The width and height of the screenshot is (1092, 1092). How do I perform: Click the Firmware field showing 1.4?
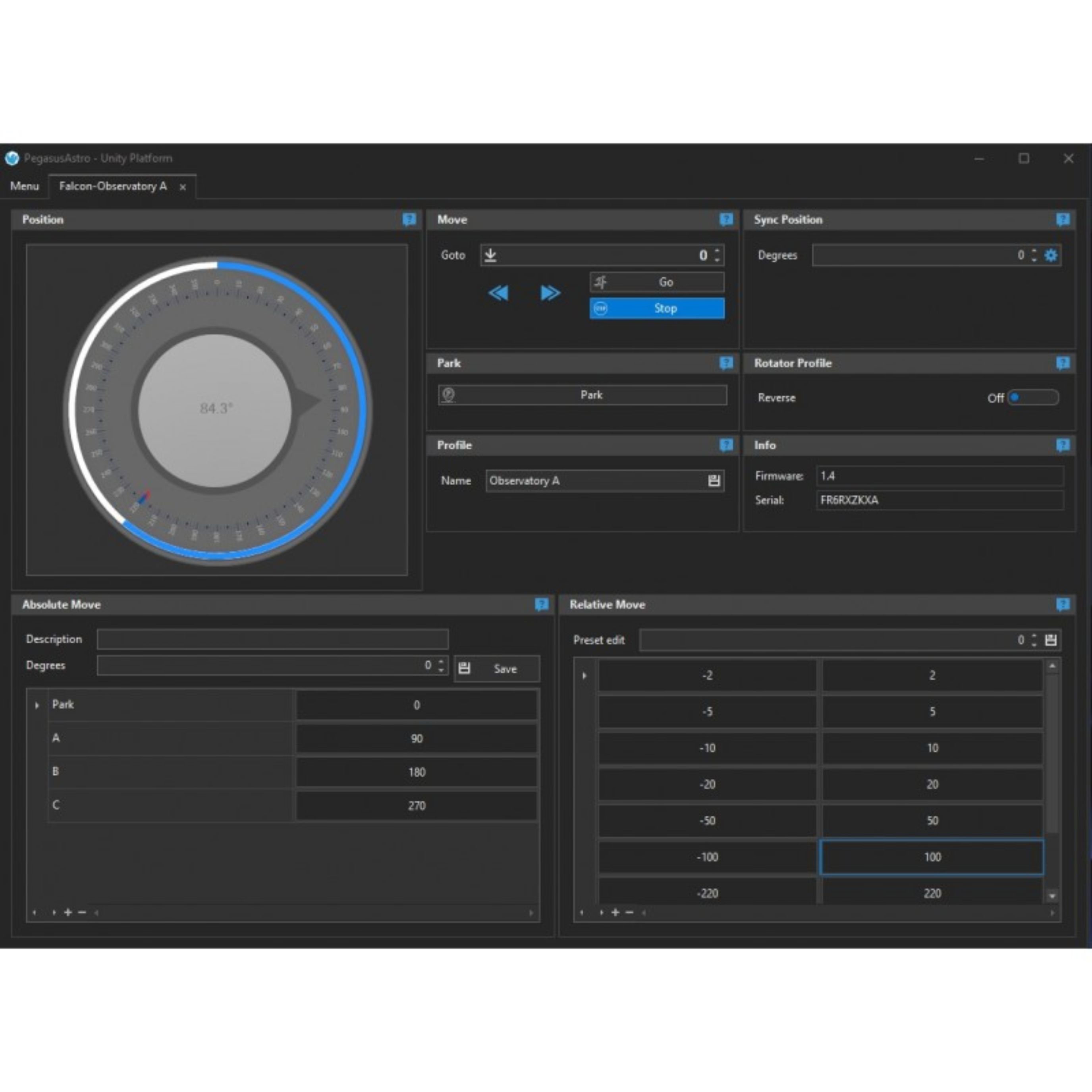tap(940, 476)
